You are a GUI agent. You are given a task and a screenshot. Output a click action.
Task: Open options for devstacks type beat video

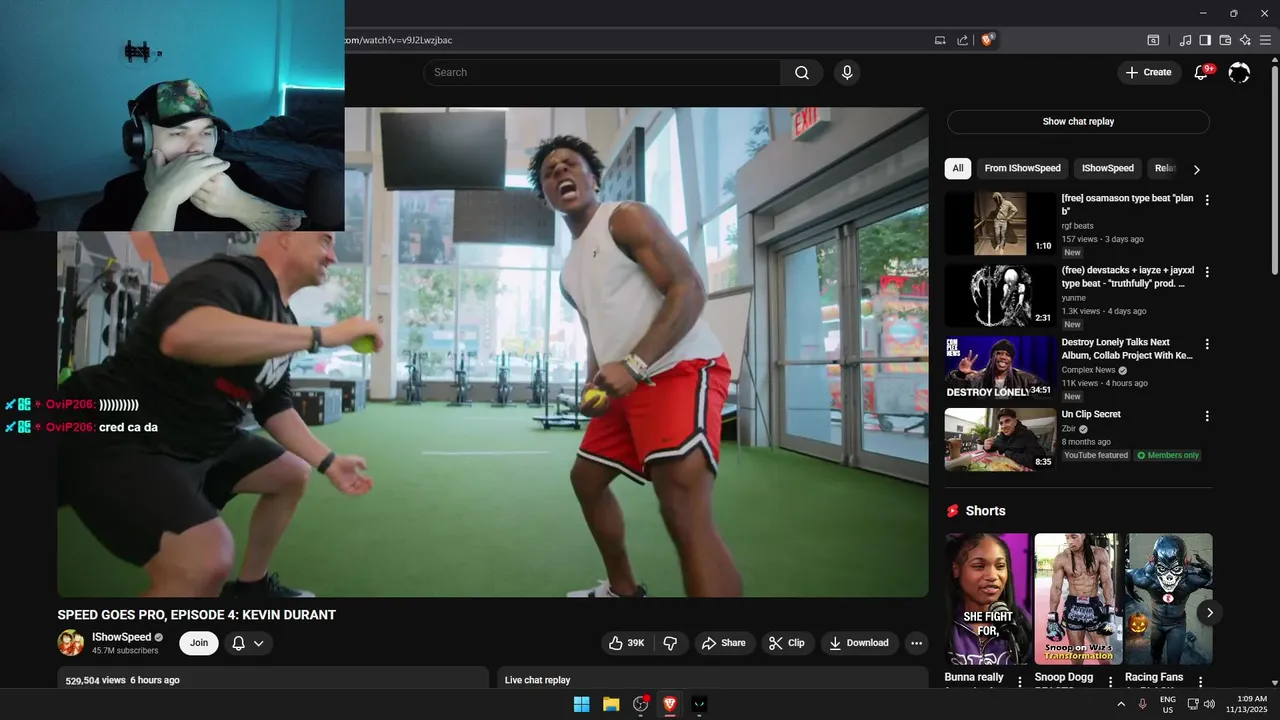tap(1207, 272)
